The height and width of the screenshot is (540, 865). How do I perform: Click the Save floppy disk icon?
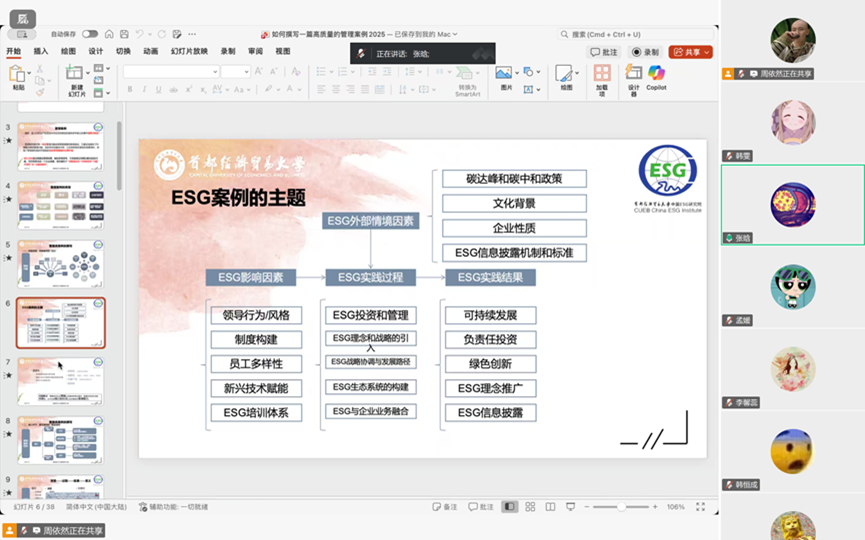124,34
